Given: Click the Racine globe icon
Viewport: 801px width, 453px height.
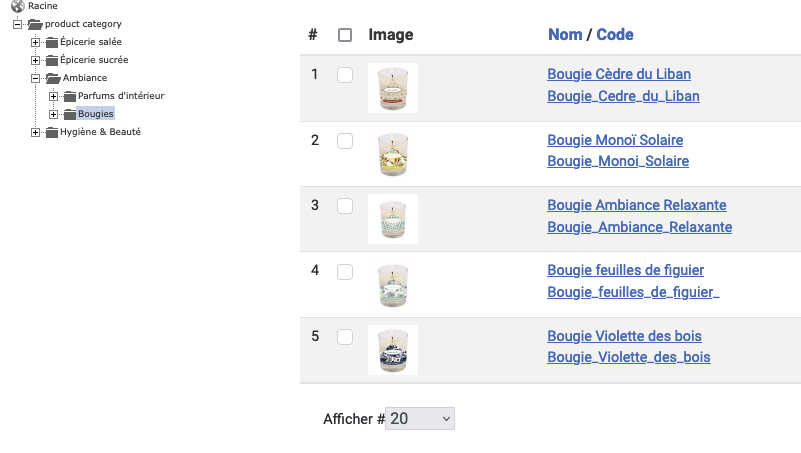Looking at the screenshot, I should tap(18, 6).
